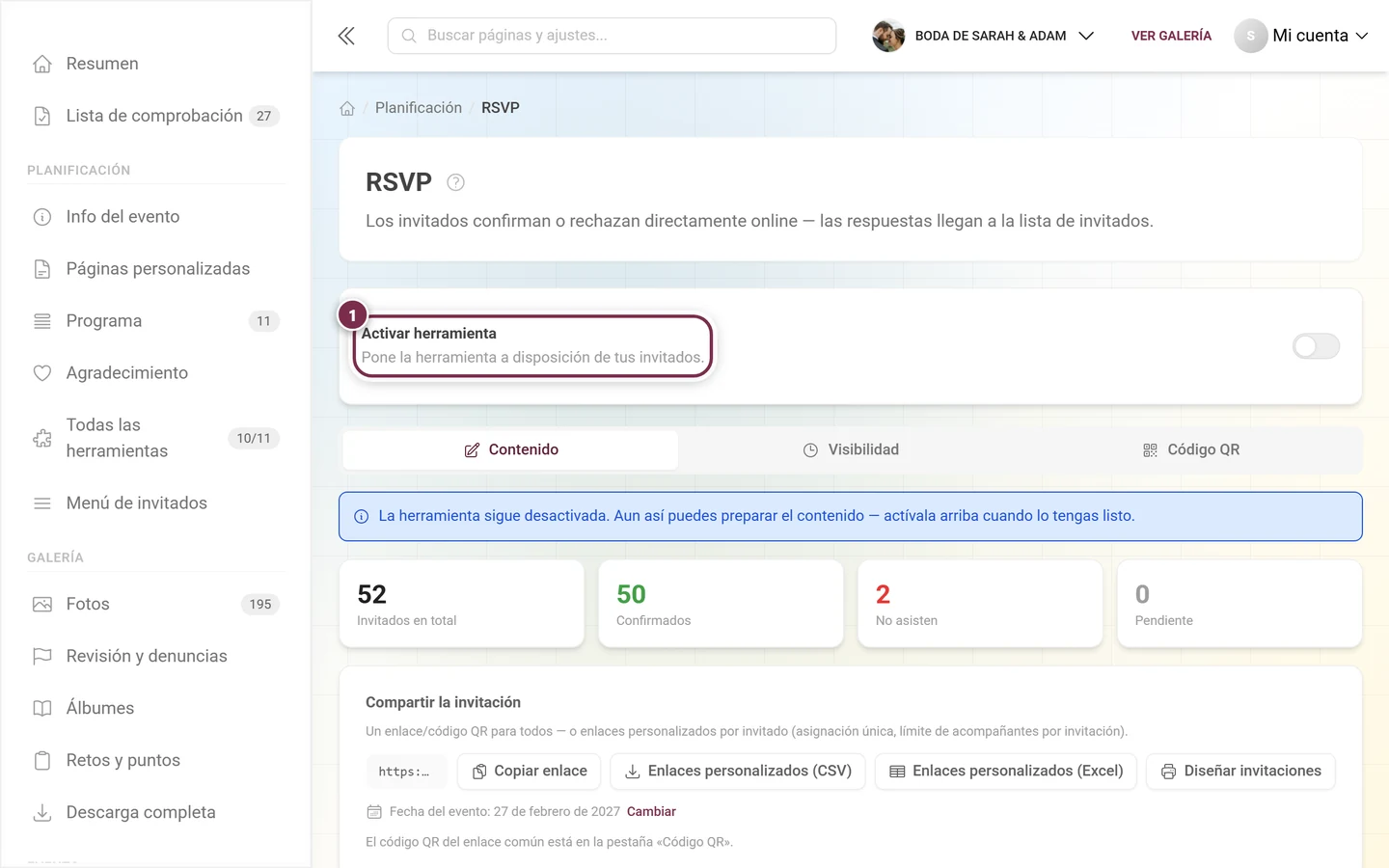1389x868 pixels.
Task: Click the Lista de comprobación badge 27
Action: (x=263, y=116)
